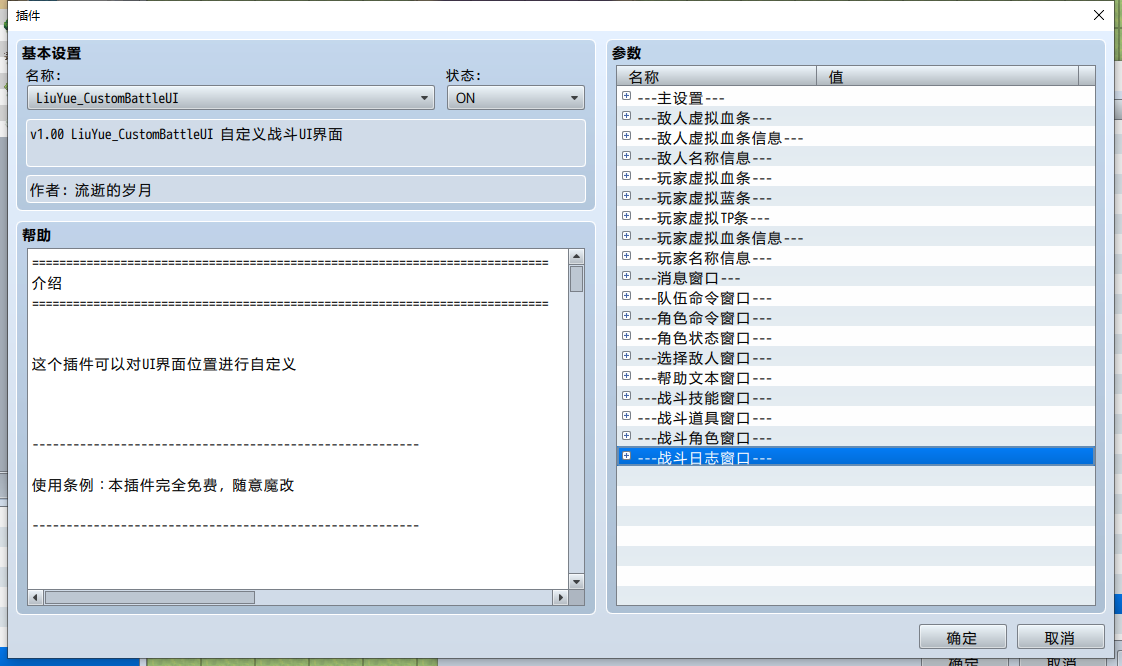The image size is (1122, 666).
Task: Click help scrollbar down arrow
Action: (x=576, y=582)
